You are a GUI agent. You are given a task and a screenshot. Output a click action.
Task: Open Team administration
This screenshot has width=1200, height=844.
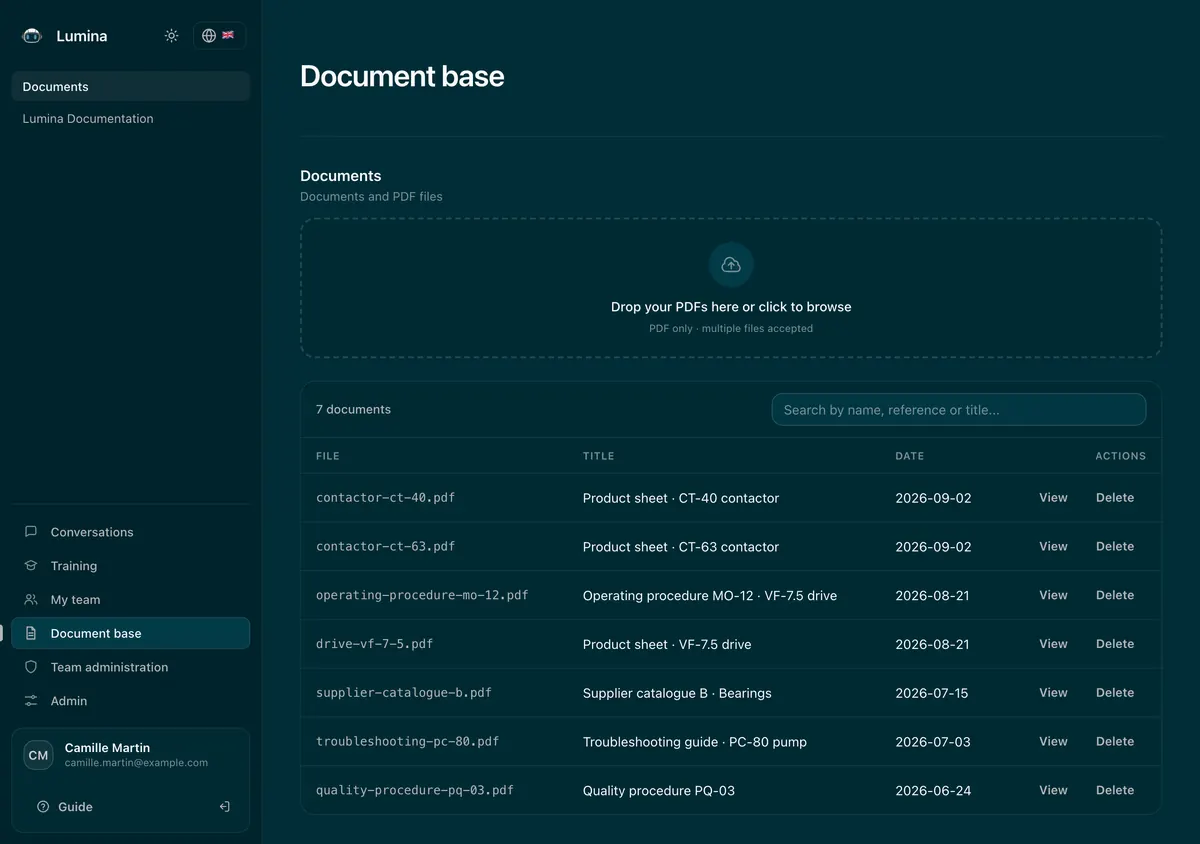[x=131, y=667]
